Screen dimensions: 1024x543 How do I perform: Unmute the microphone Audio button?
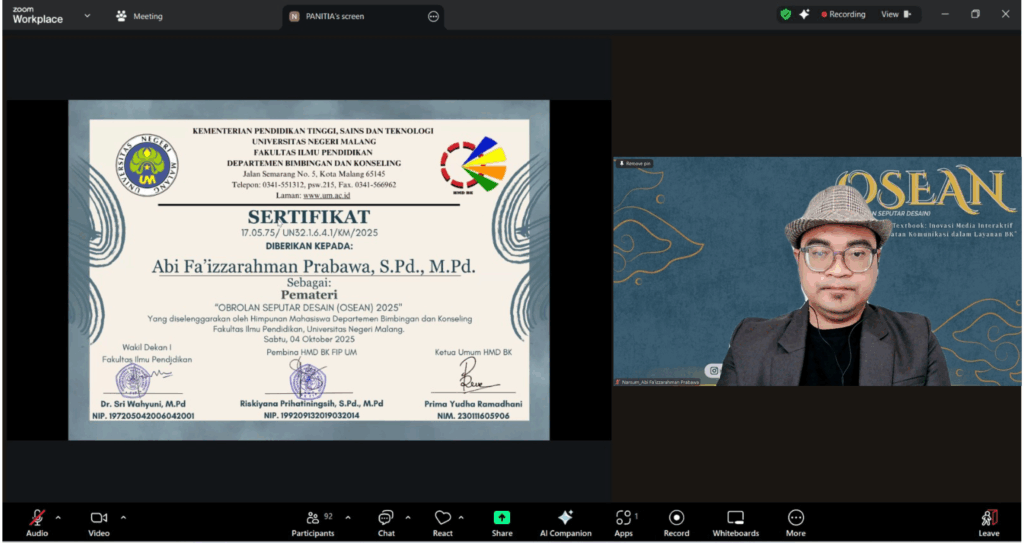(x=37, y=518)
